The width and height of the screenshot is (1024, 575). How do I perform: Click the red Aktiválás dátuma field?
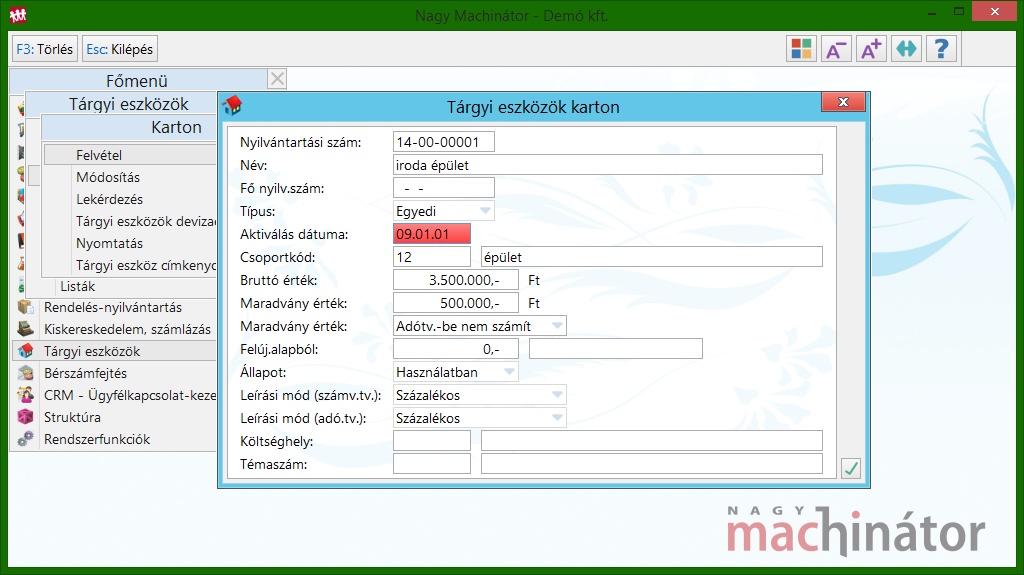[432, 234]
